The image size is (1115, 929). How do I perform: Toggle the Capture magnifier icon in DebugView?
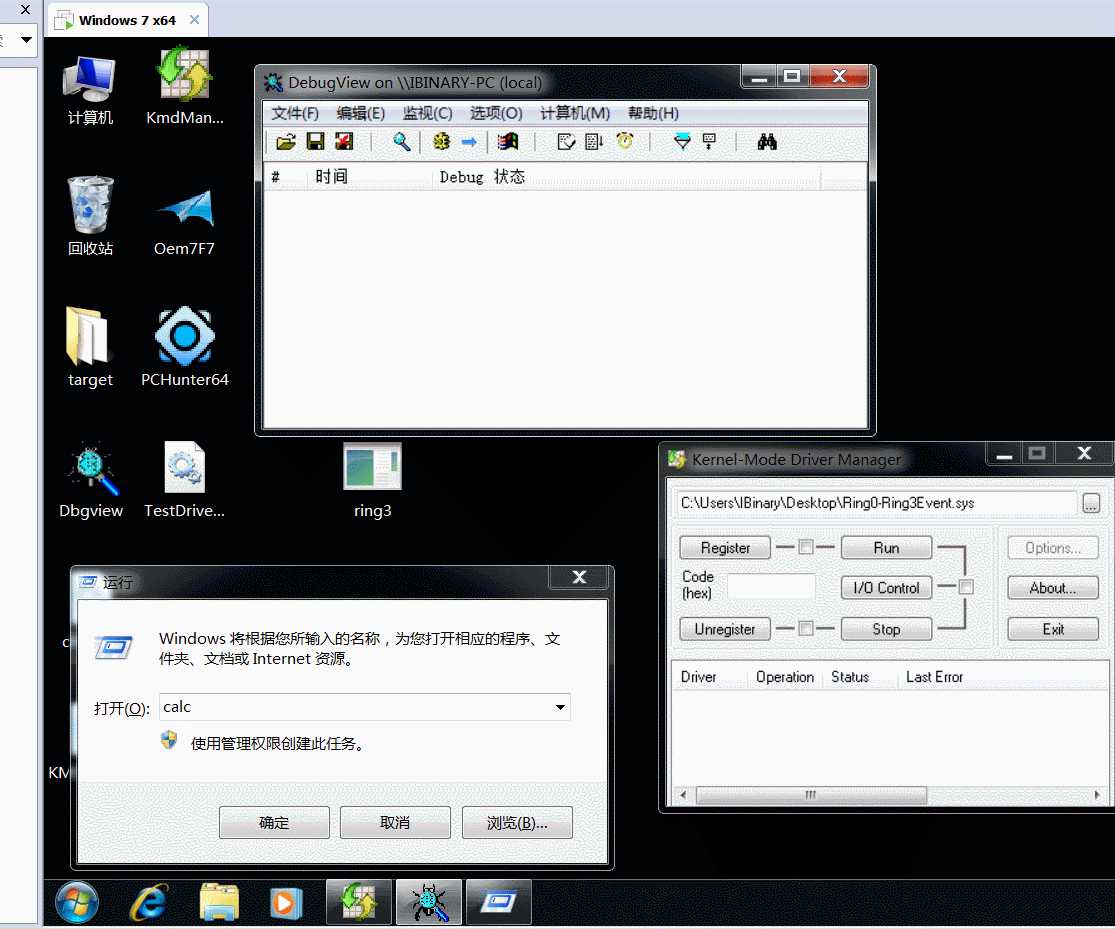point(402,142)
